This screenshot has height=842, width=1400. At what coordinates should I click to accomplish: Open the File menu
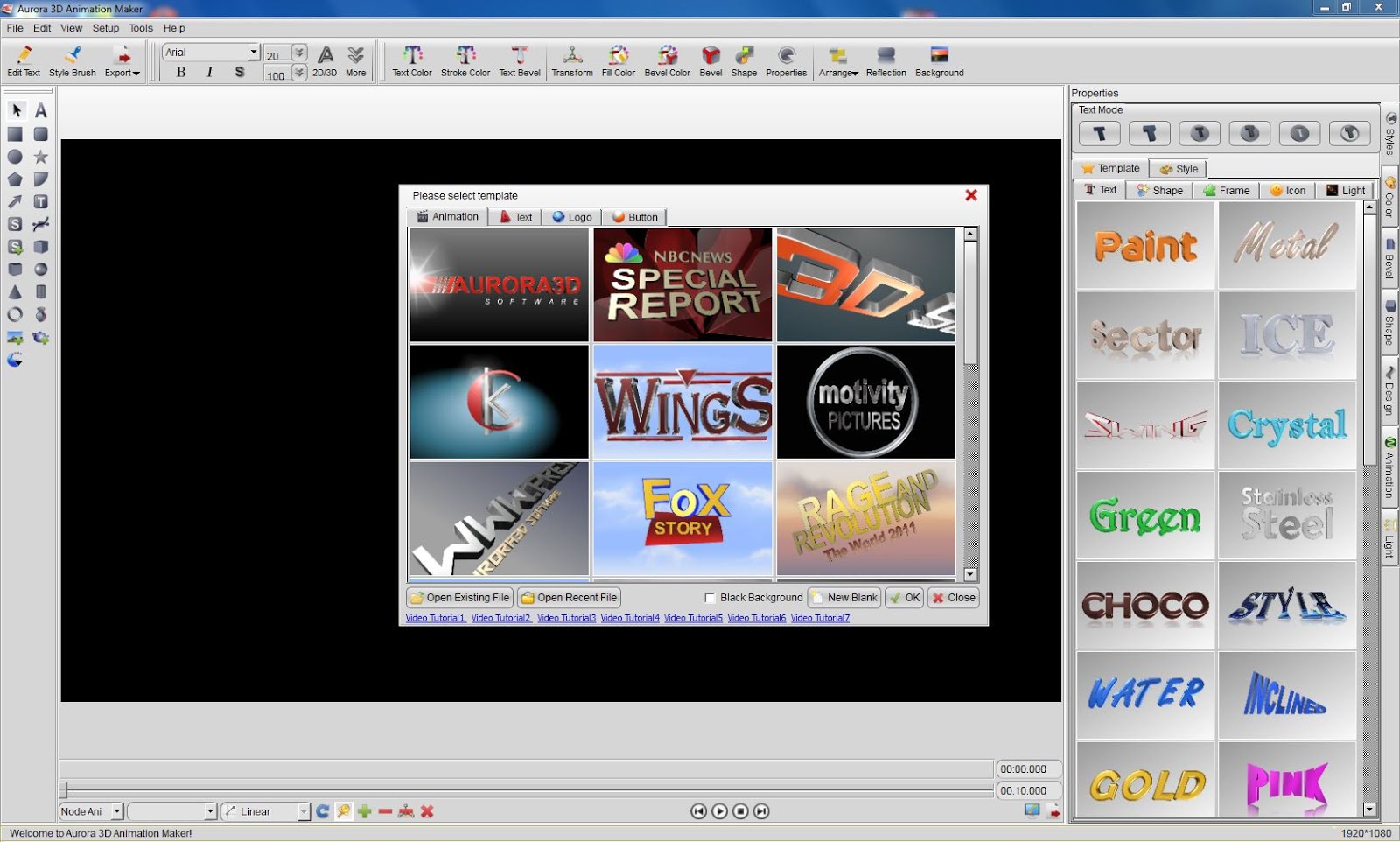point(15,28)
